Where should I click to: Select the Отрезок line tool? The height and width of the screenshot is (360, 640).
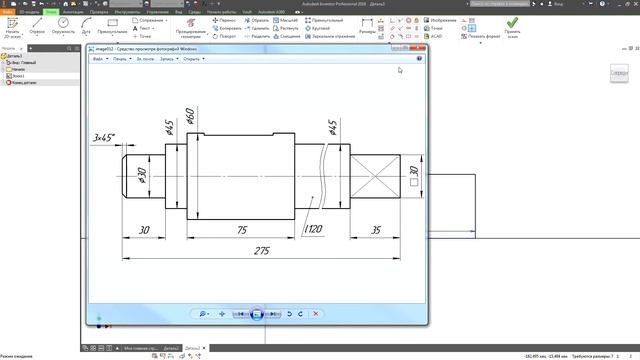point(37,26)
